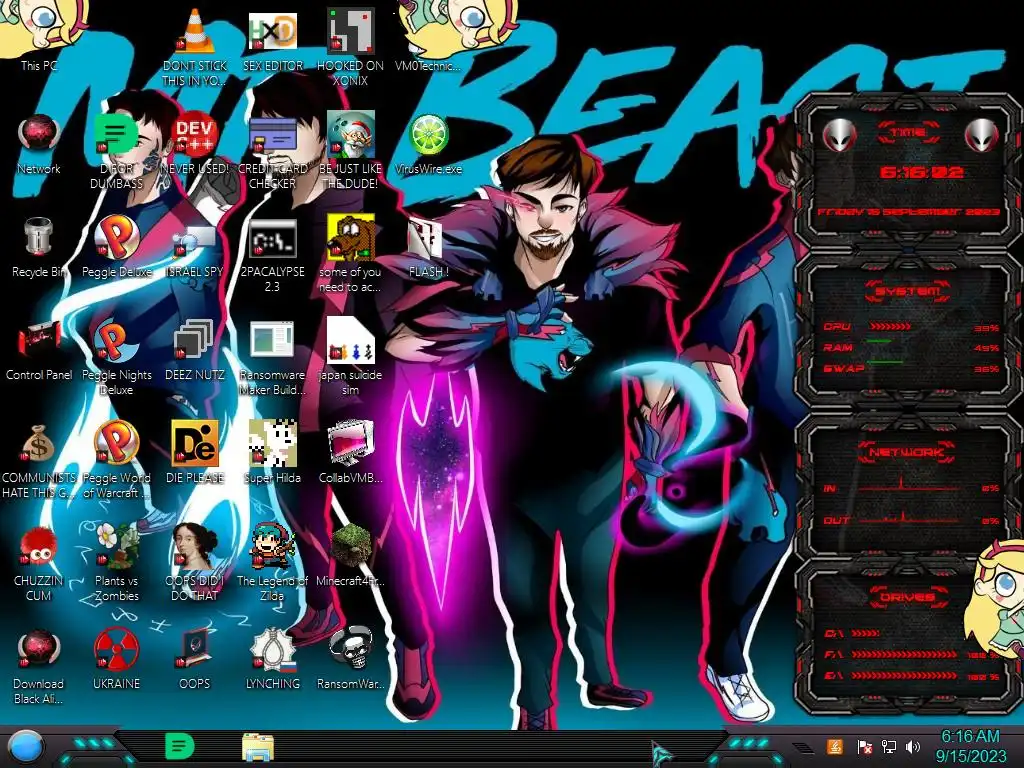This screenshot has width=1024, height=768.
Task: Click the Java update tray icon
Action: [835, 746]
